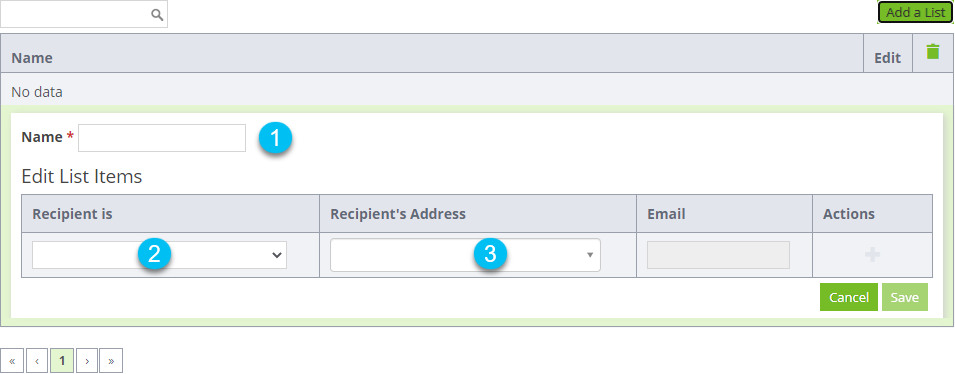This screenshot has width=955, height=374.
Task: Click callout marker number 3
Action: [490, 255]
